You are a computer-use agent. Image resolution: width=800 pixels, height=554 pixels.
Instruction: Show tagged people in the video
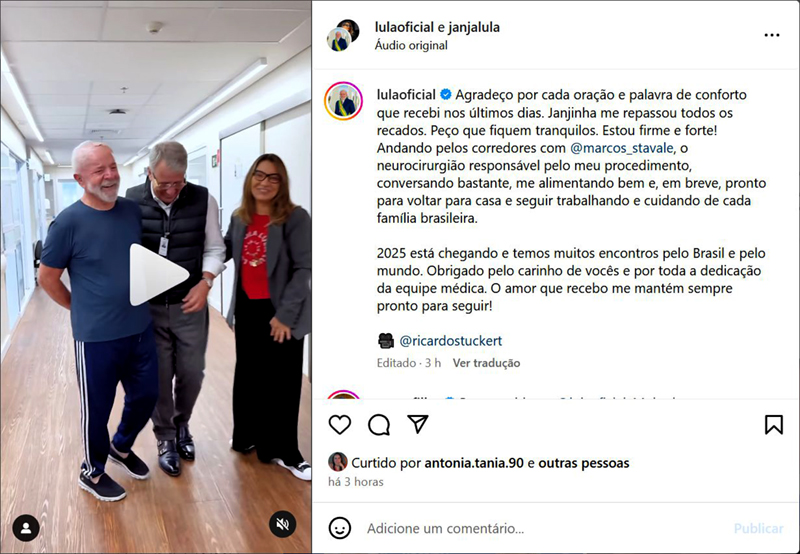[26, 528]
